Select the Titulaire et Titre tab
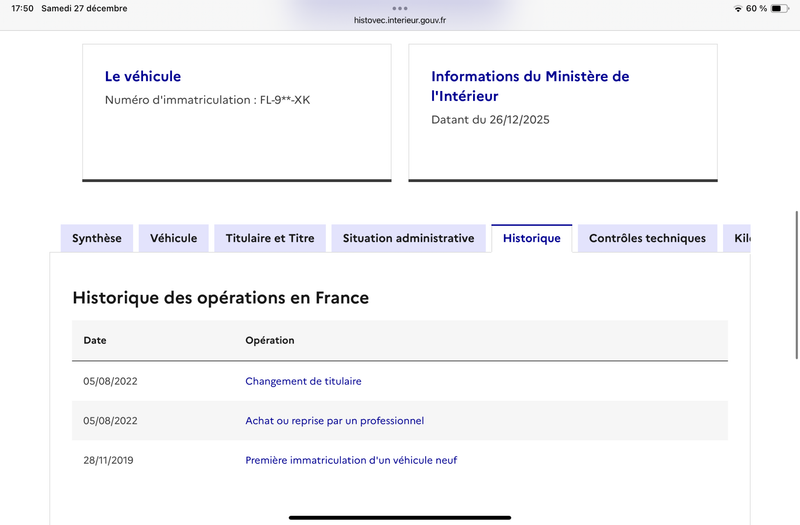This screenshot has height=525, width=800. tap(270, 238)
